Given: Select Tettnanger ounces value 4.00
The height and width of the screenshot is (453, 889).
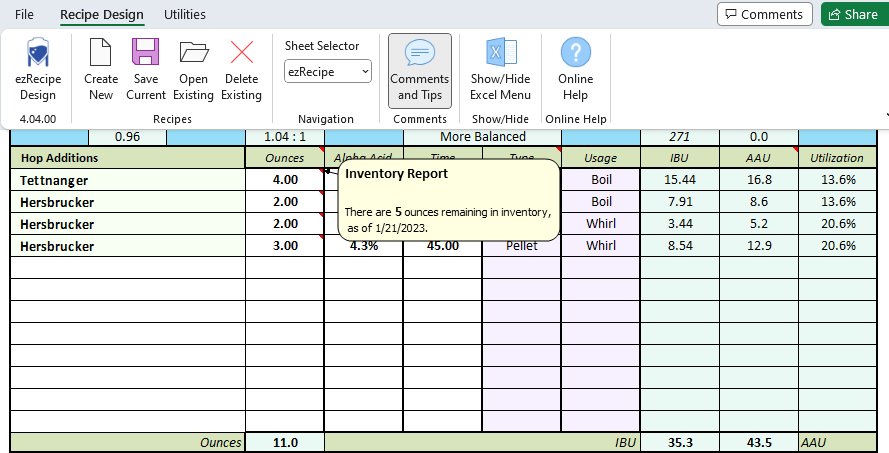Looking at the screenshot, I should [x=285, y=180].
